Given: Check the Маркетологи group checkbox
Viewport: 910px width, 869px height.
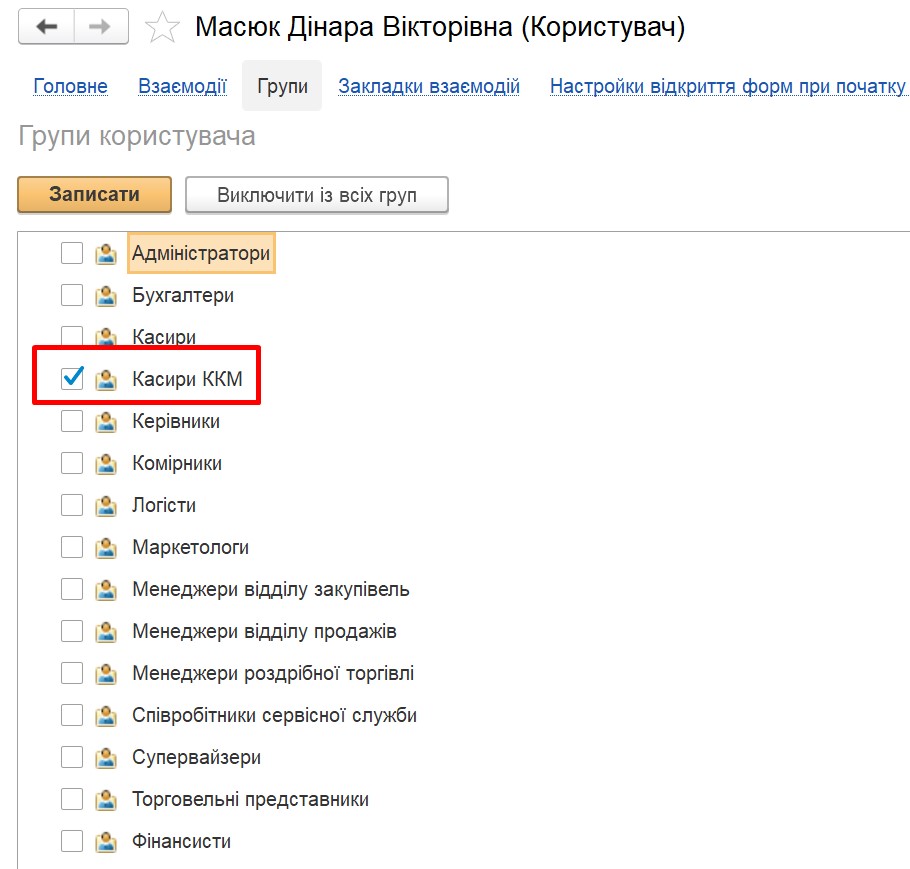Looking at the screenshot, I should [72, 547].
